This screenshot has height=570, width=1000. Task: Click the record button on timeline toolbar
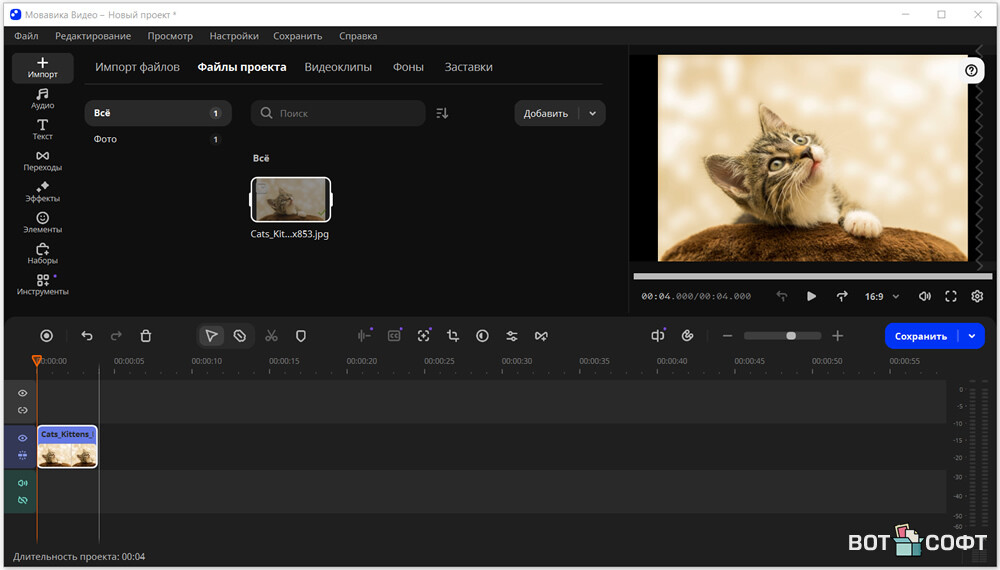(x=46, y=336)
